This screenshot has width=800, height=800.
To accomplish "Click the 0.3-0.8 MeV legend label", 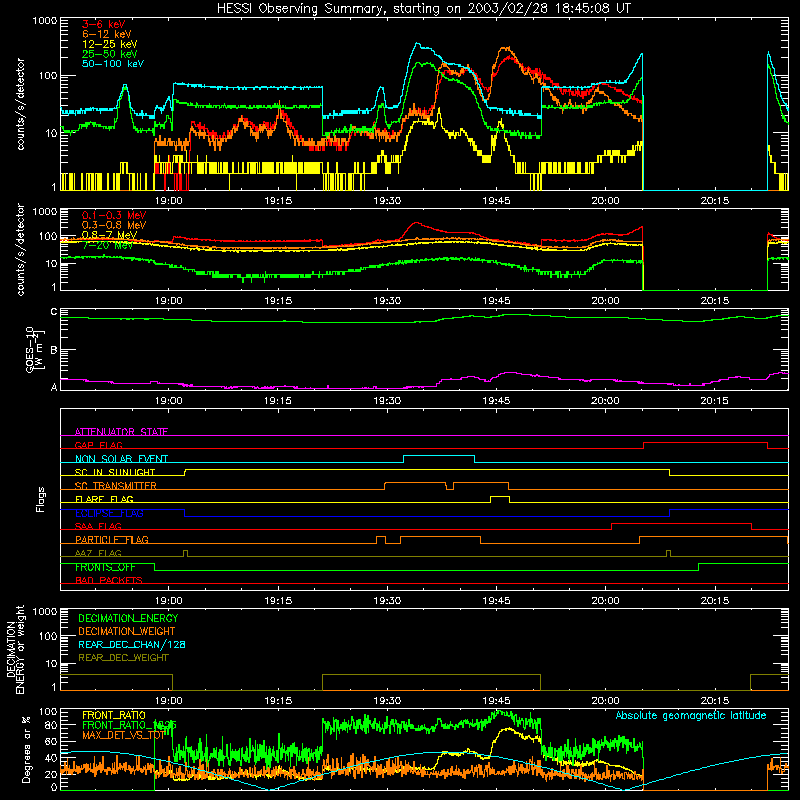I will click(114, 225).
